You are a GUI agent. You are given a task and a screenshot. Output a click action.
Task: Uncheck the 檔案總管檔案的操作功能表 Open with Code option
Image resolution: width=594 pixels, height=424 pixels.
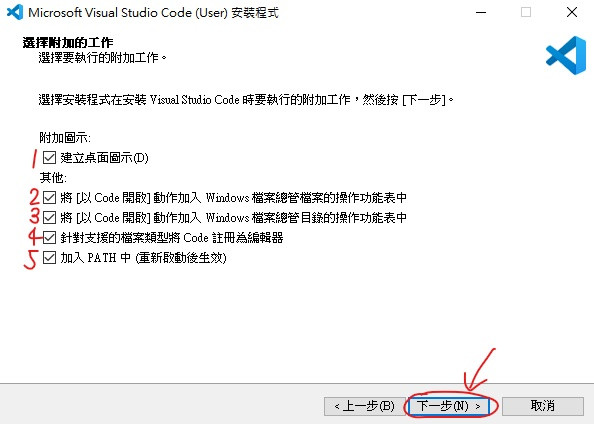coord(49,197)
